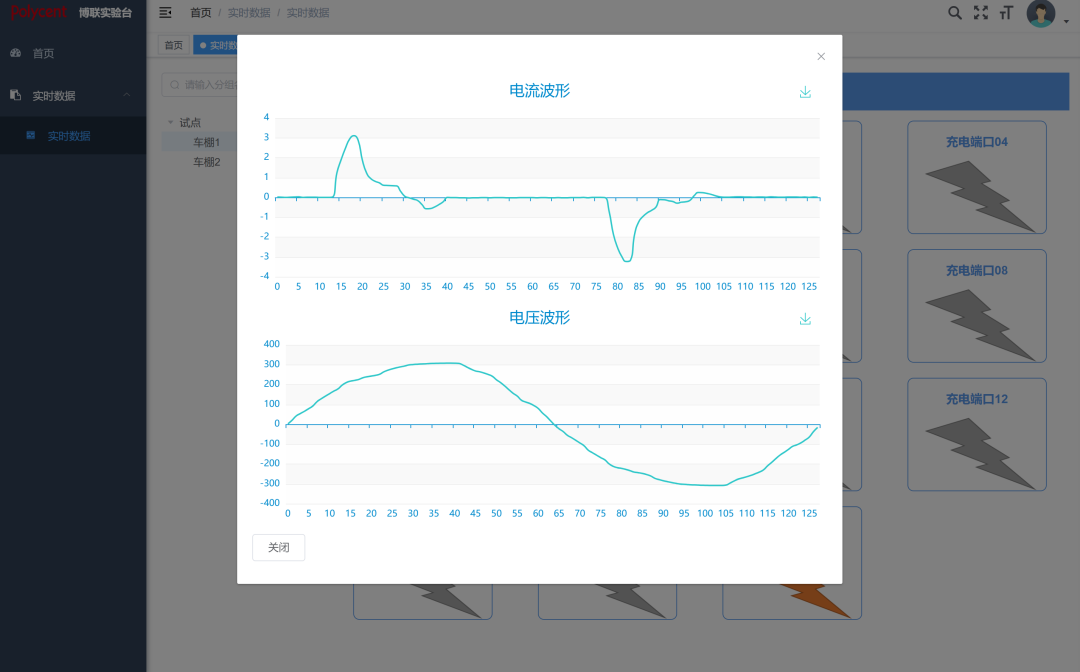This screenshot has height=672, width=1080.
Task: Open 首页 in the sidebar
Action: tap(43, 54)
